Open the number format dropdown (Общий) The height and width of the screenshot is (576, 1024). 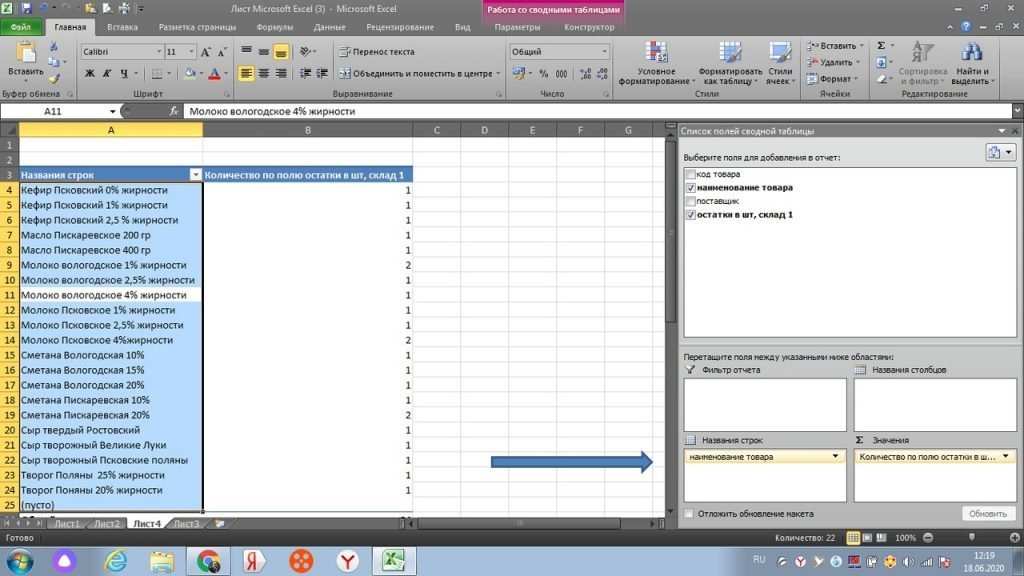[x=604, y=52]
